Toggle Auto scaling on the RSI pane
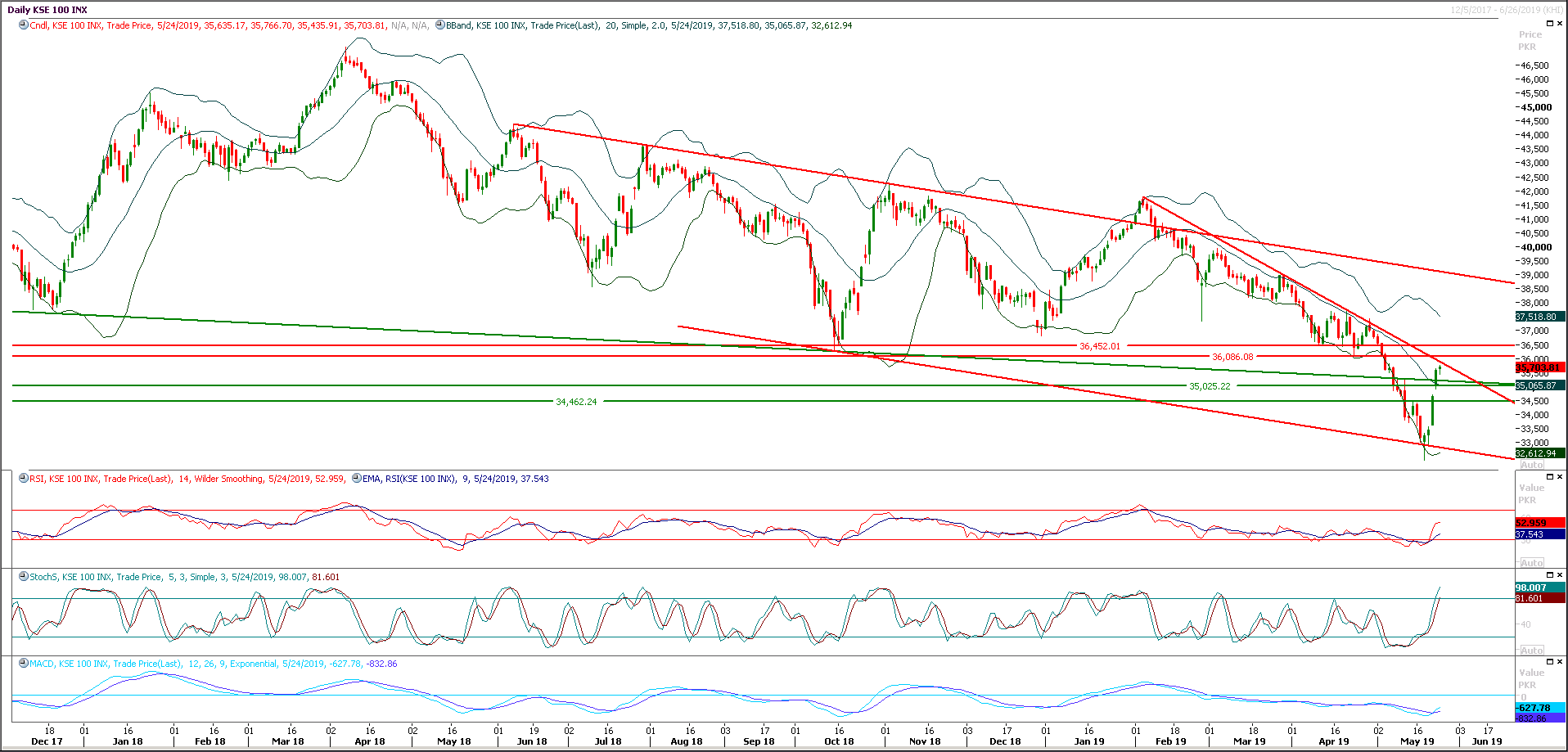Image resolution: width=1568 pixels, height=752 pixels. tap(1532, 562)
